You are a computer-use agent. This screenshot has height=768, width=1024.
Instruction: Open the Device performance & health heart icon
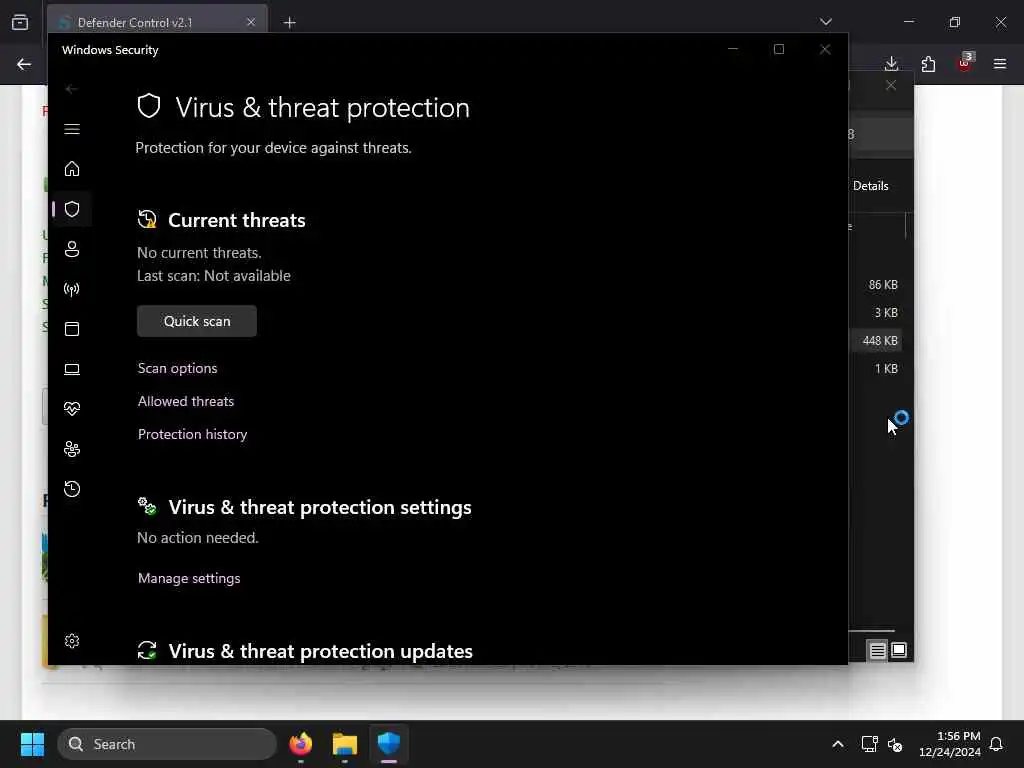(x=72, y=409)
